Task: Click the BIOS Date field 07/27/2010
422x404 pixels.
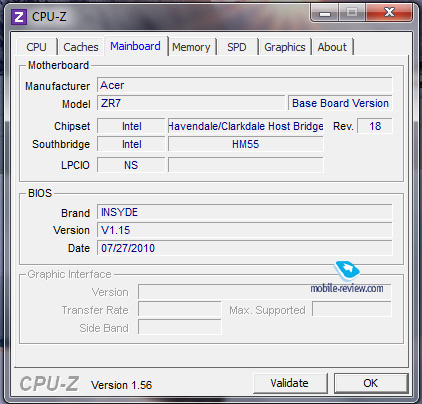Action: pyautogui.click(x=245, y=248)
